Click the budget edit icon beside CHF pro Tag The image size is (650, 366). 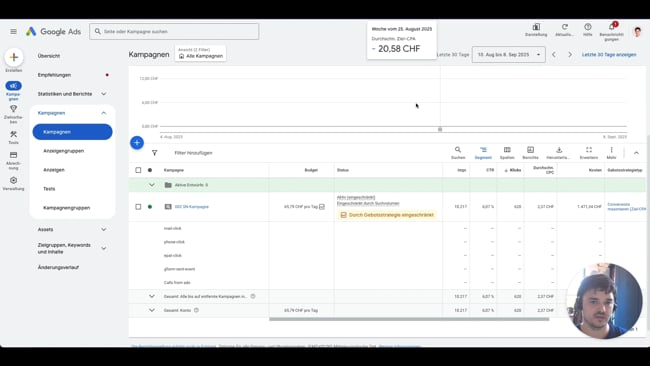322,206
